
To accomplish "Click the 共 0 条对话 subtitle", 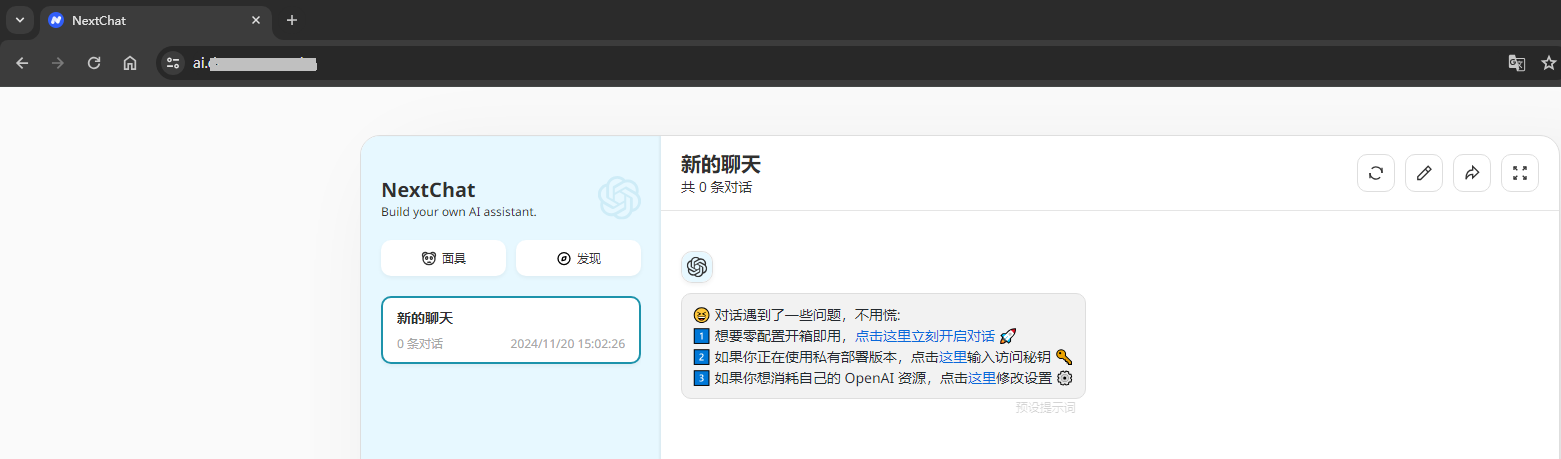I will tap(716, 187).
